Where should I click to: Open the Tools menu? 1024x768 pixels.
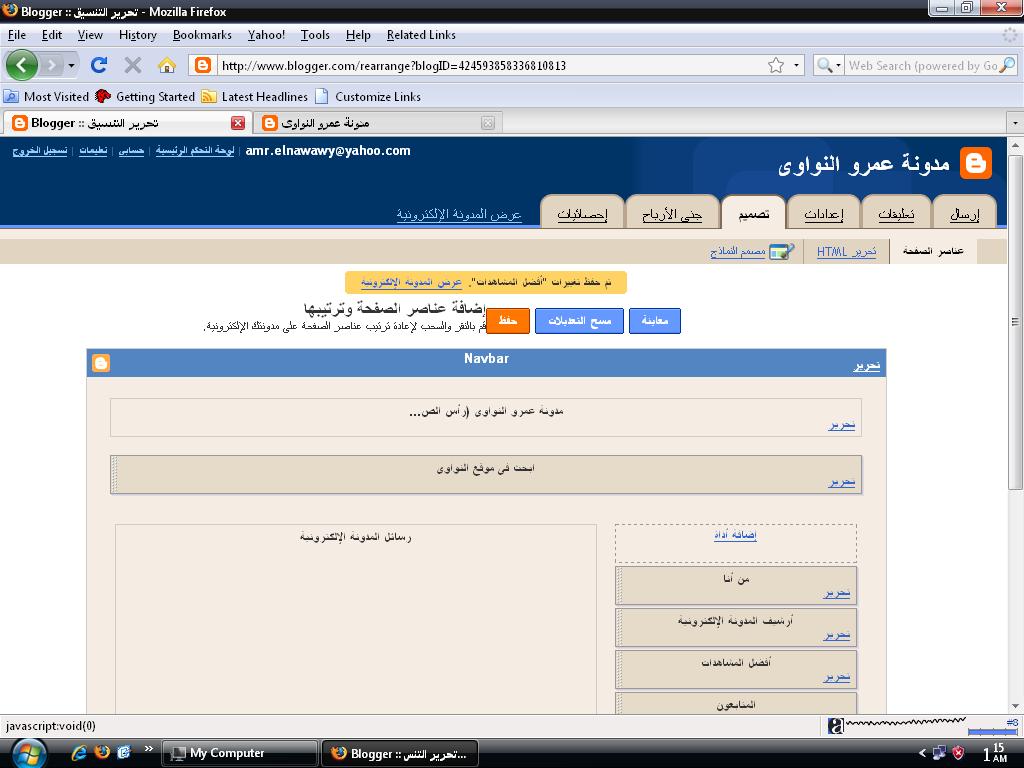(315, 35)
